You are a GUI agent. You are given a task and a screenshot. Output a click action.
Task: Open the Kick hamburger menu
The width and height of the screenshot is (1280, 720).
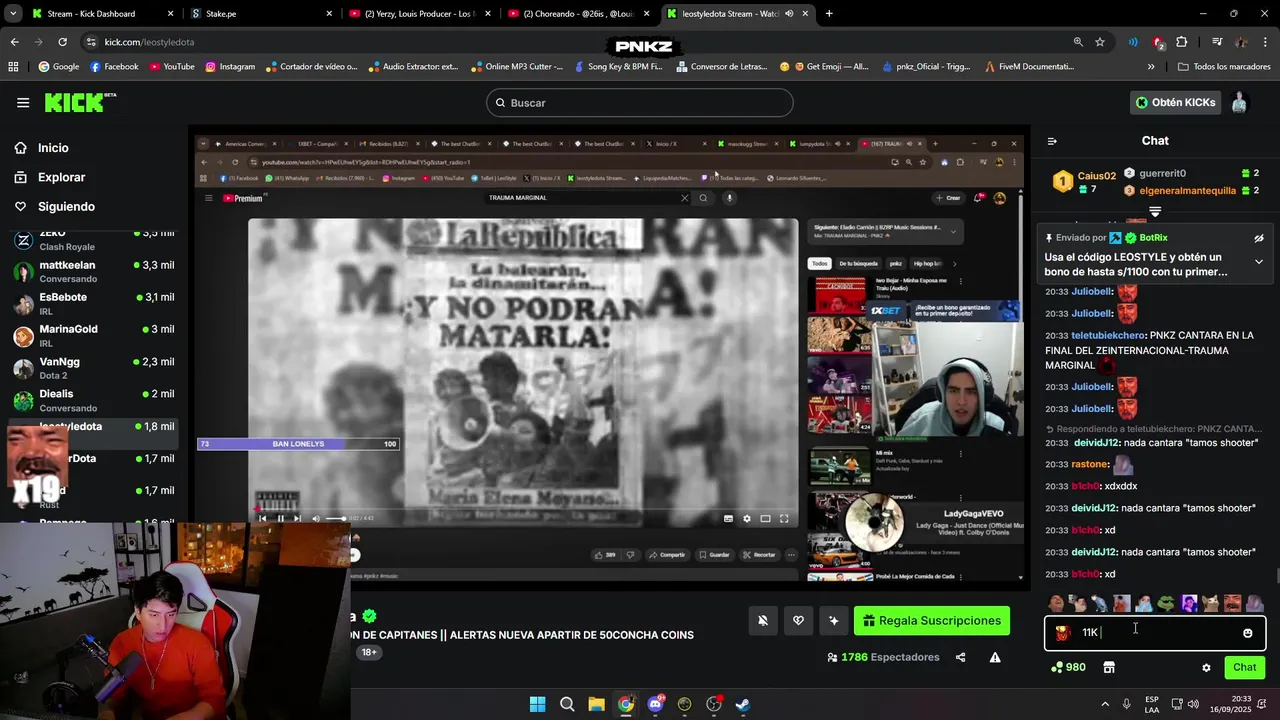tap(23, 102)
